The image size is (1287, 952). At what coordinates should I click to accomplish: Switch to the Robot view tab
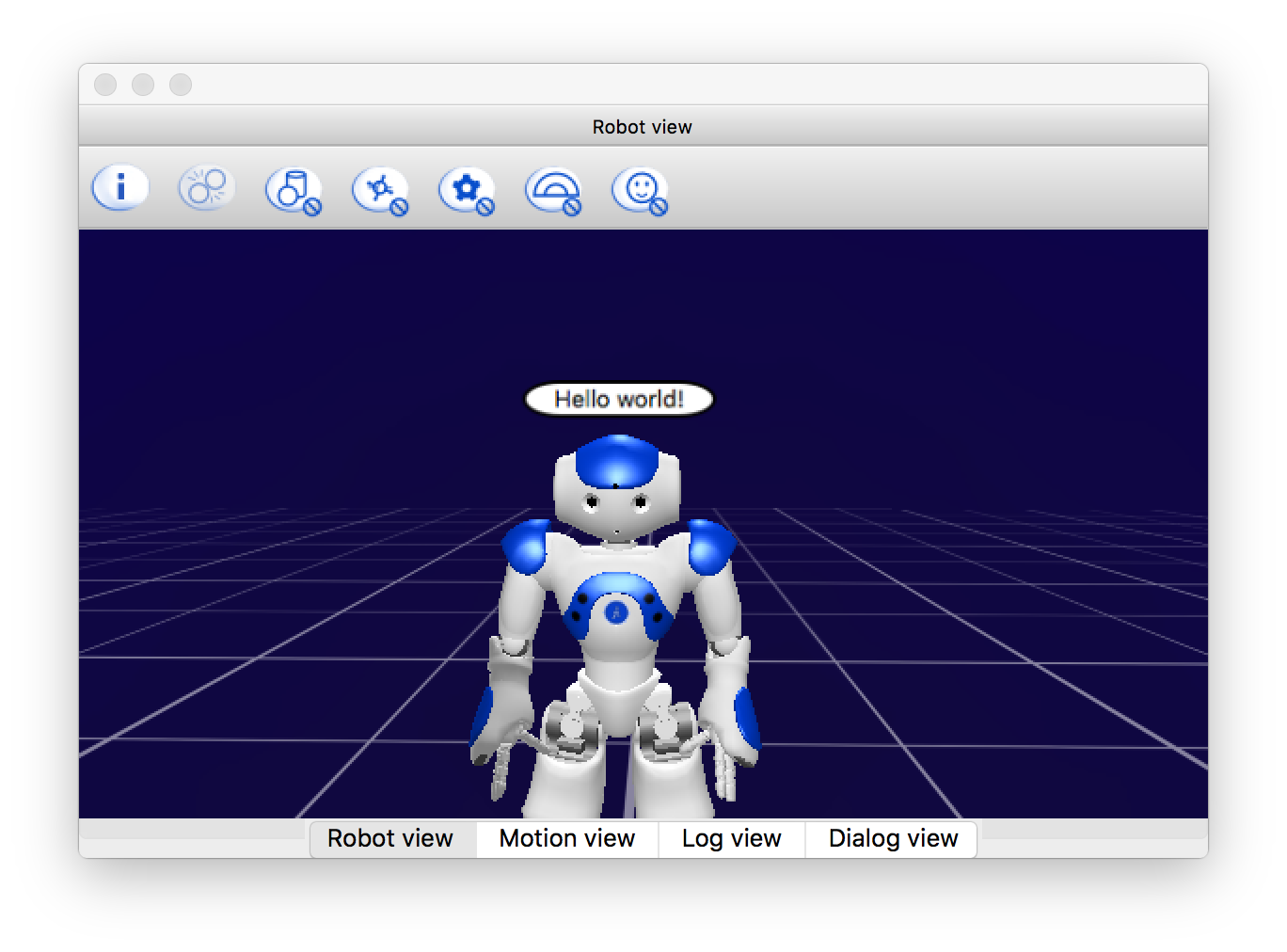tap(391, 838)
